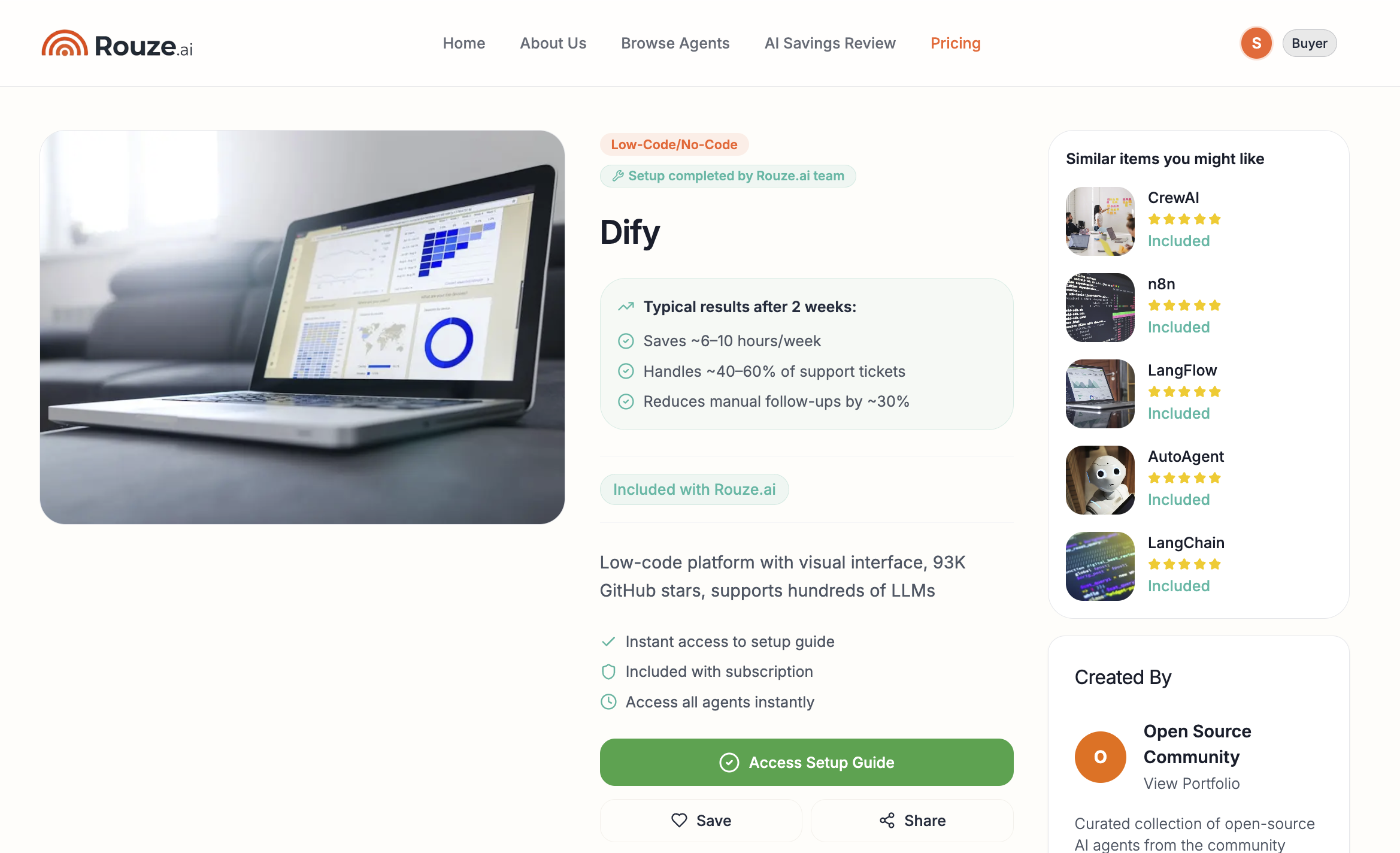Click the trend arrow icon by Typical results
This screenshot has width=1400, height=853.
[x=626, y=307]
